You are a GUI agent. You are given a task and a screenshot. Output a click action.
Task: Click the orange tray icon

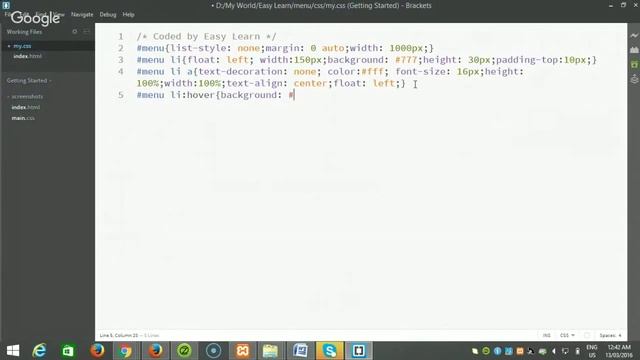520,351
